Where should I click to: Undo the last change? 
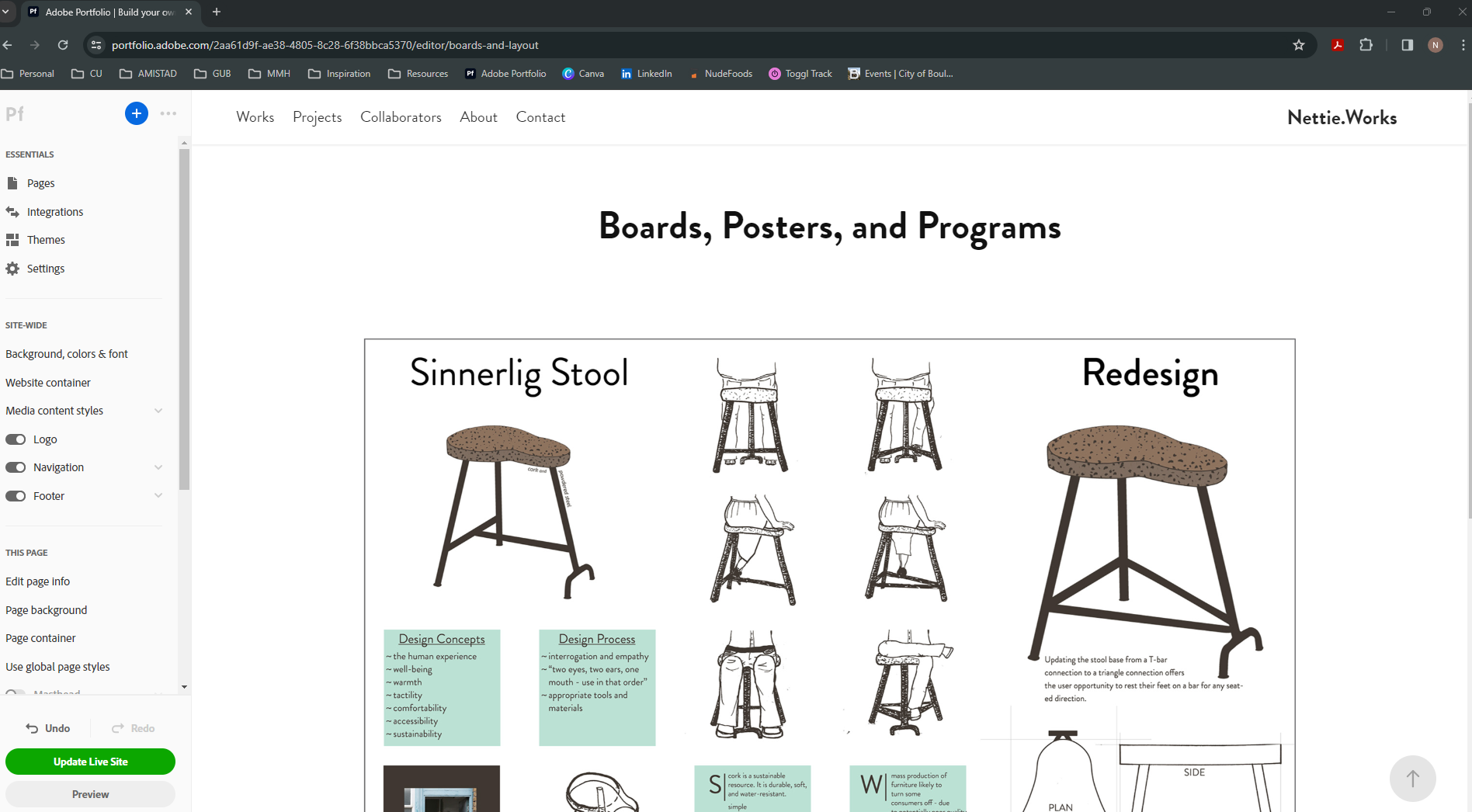click(48, 728)
